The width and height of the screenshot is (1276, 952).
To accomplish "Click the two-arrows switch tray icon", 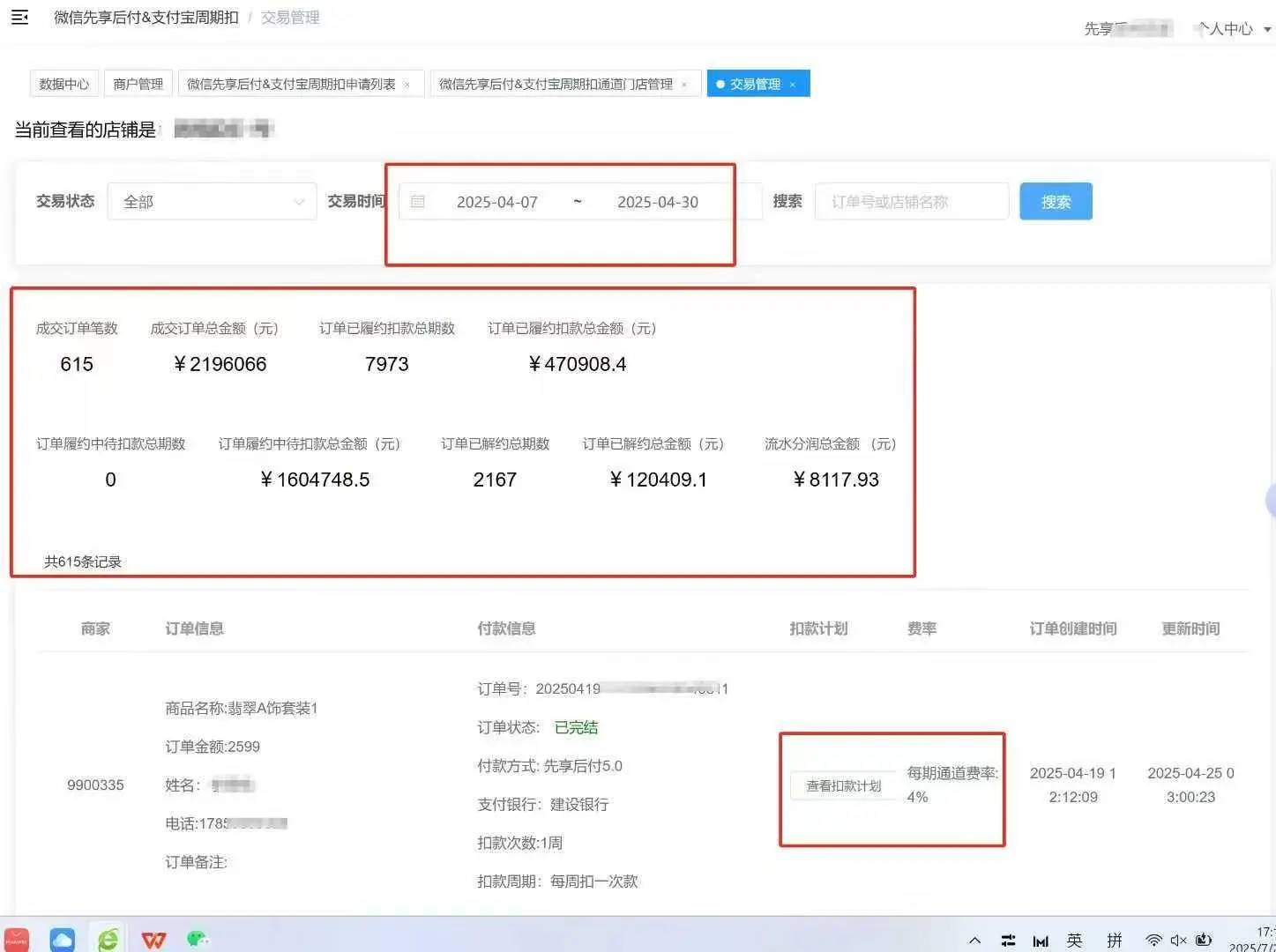I will click(x=1008, y=941).
